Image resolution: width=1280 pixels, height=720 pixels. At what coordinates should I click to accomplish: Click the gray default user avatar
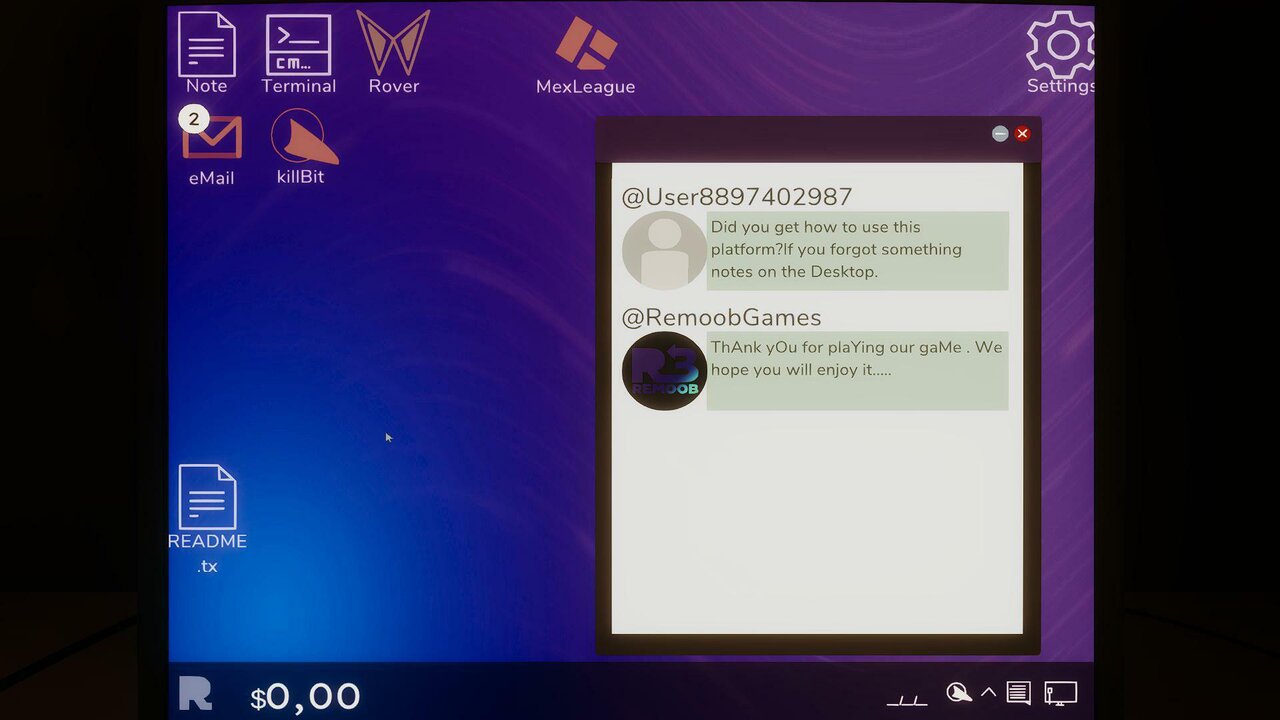[x=664, y=251]
